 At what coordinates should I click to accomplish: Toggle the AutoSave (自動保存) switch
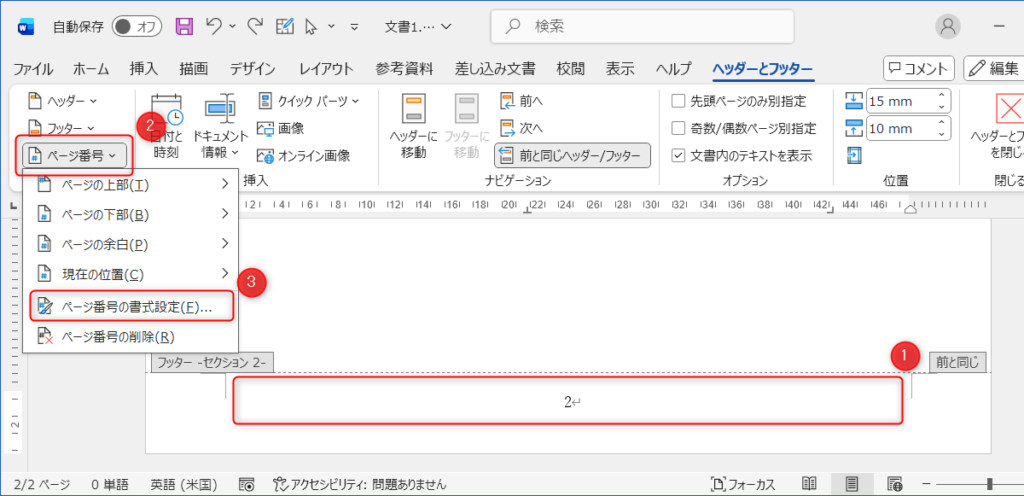(138, 26)
